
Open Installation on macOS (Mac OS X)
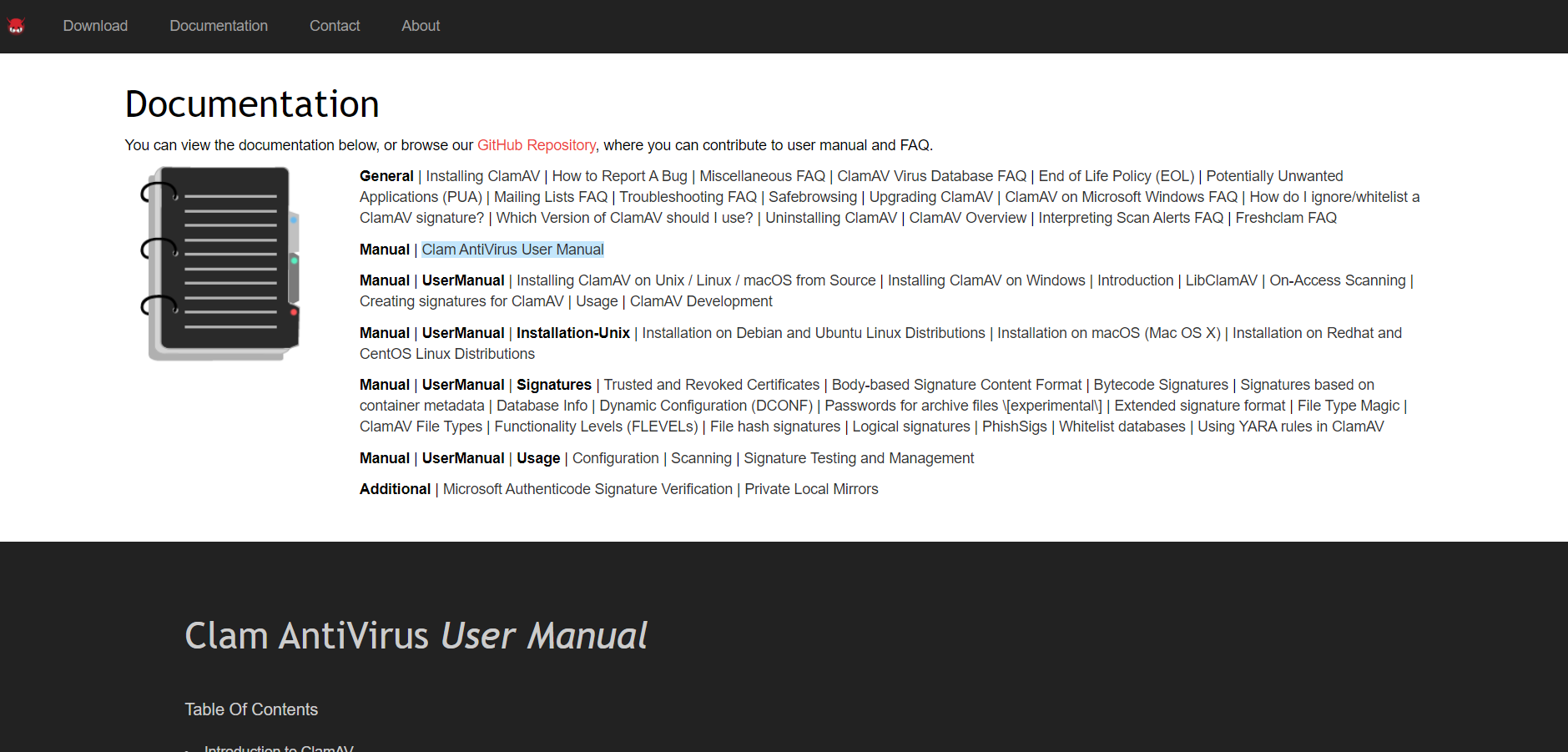1108,333
